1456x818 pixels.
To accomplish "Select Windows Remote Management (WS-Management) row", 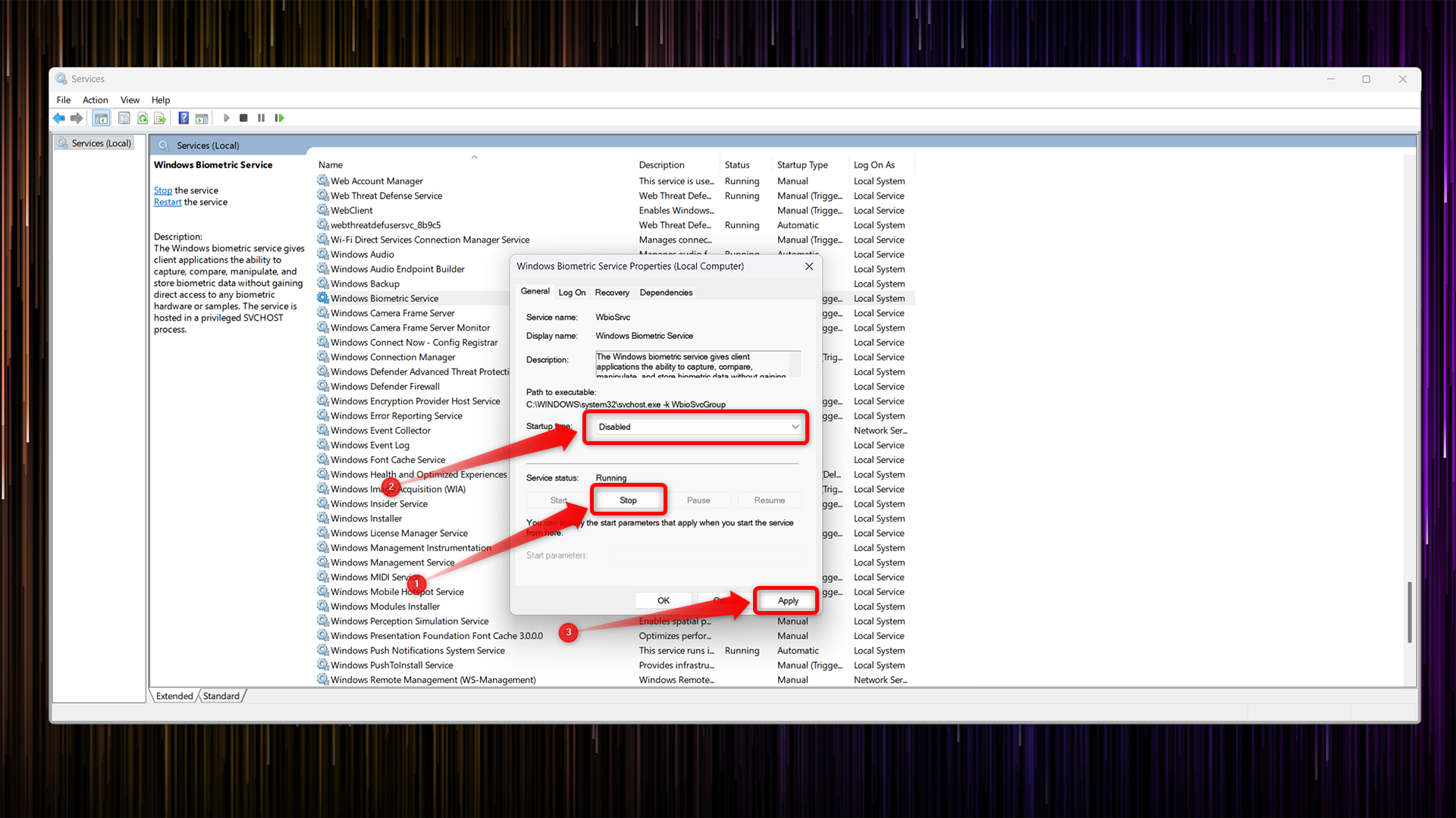I will (614, 680).
